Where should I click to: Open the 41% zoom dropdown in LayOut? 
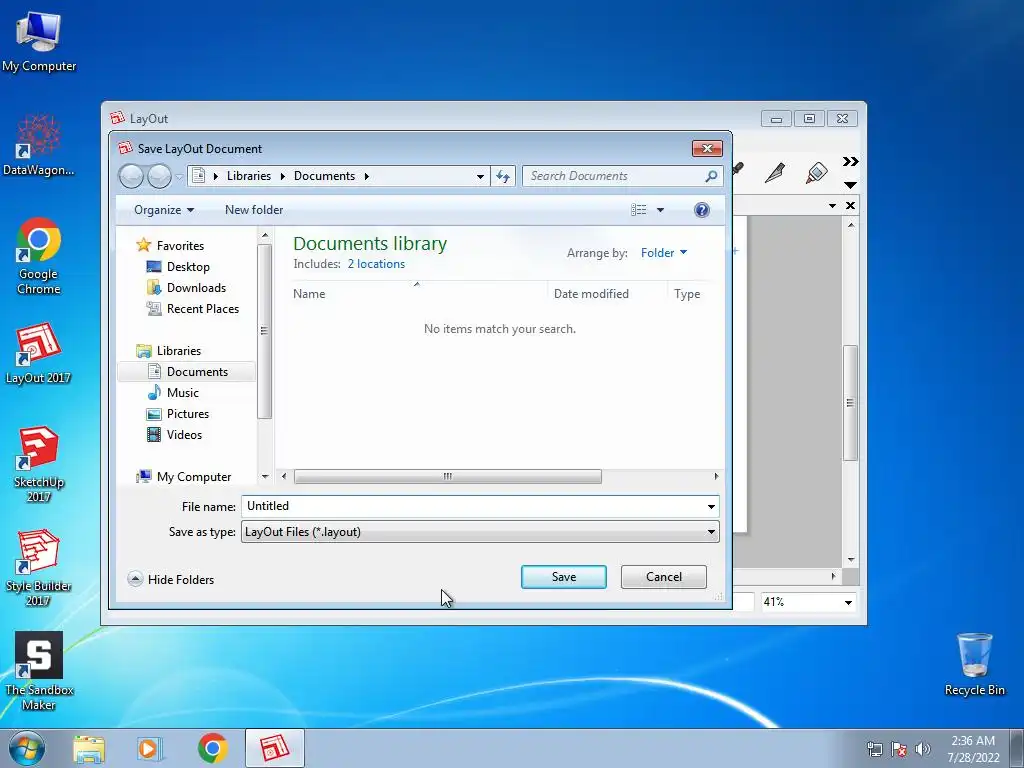pos(848,602)
